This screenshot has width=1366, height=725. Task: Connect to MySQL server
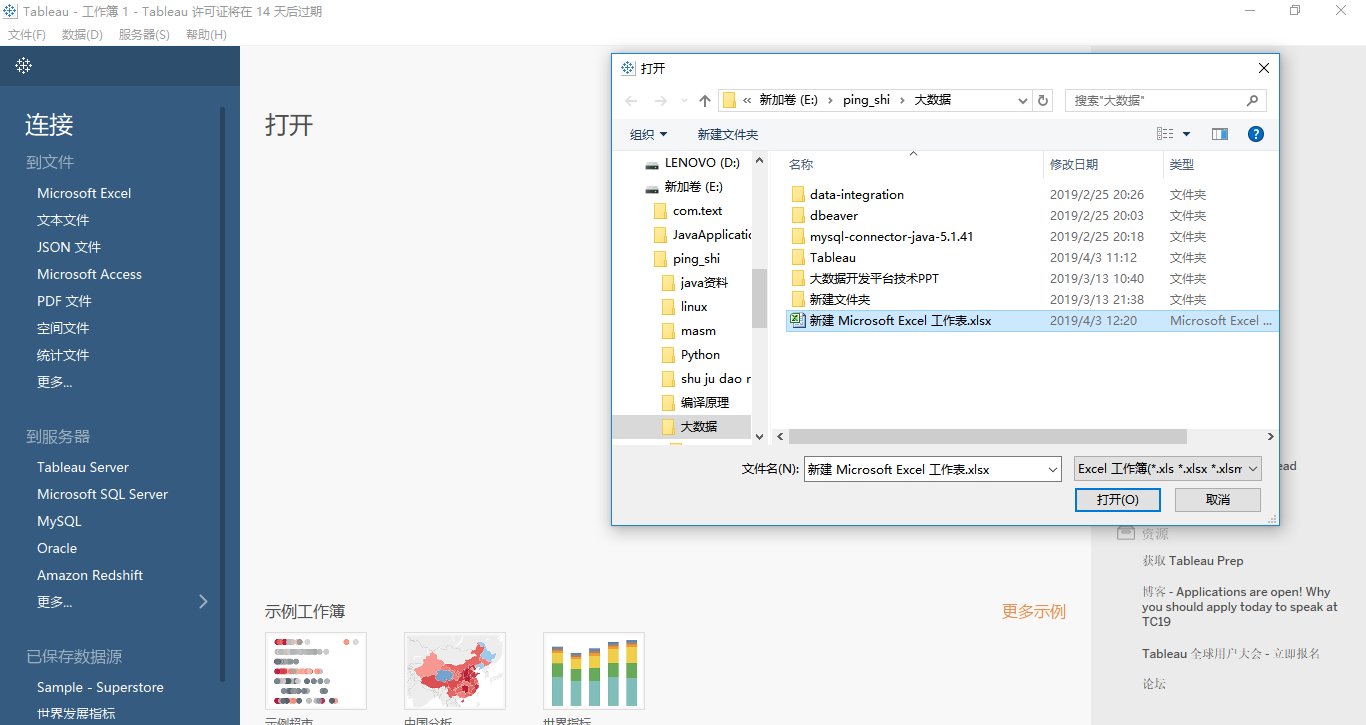click(x=59, y=521)
